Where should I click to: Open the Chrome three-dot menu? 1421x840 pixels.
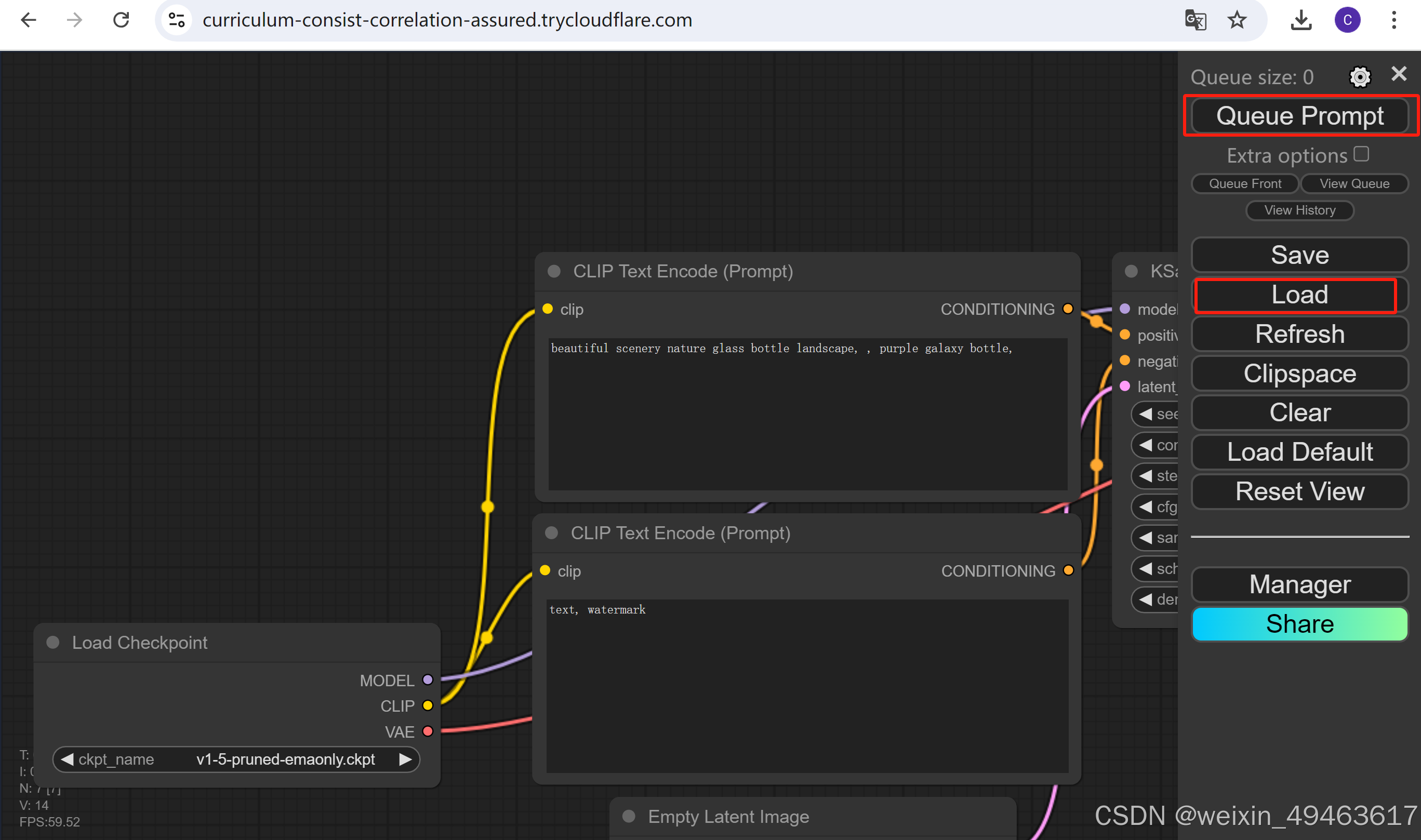(x=1393, y=20)
